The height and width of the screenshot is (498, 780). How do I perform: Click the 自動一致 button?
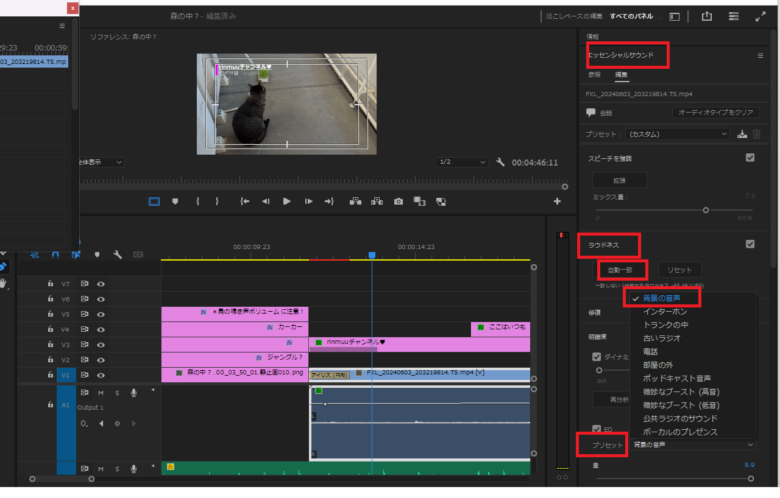[x=622, y=270]
